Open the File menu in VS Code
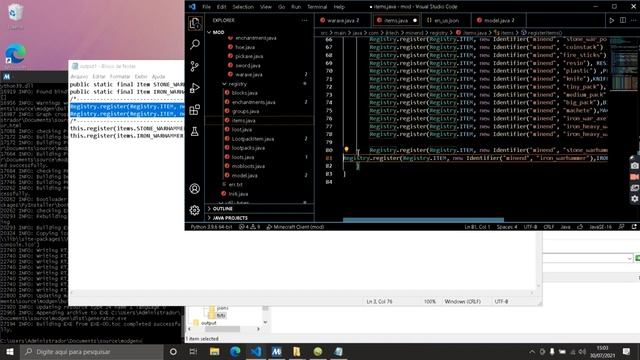 click(207, 7)
